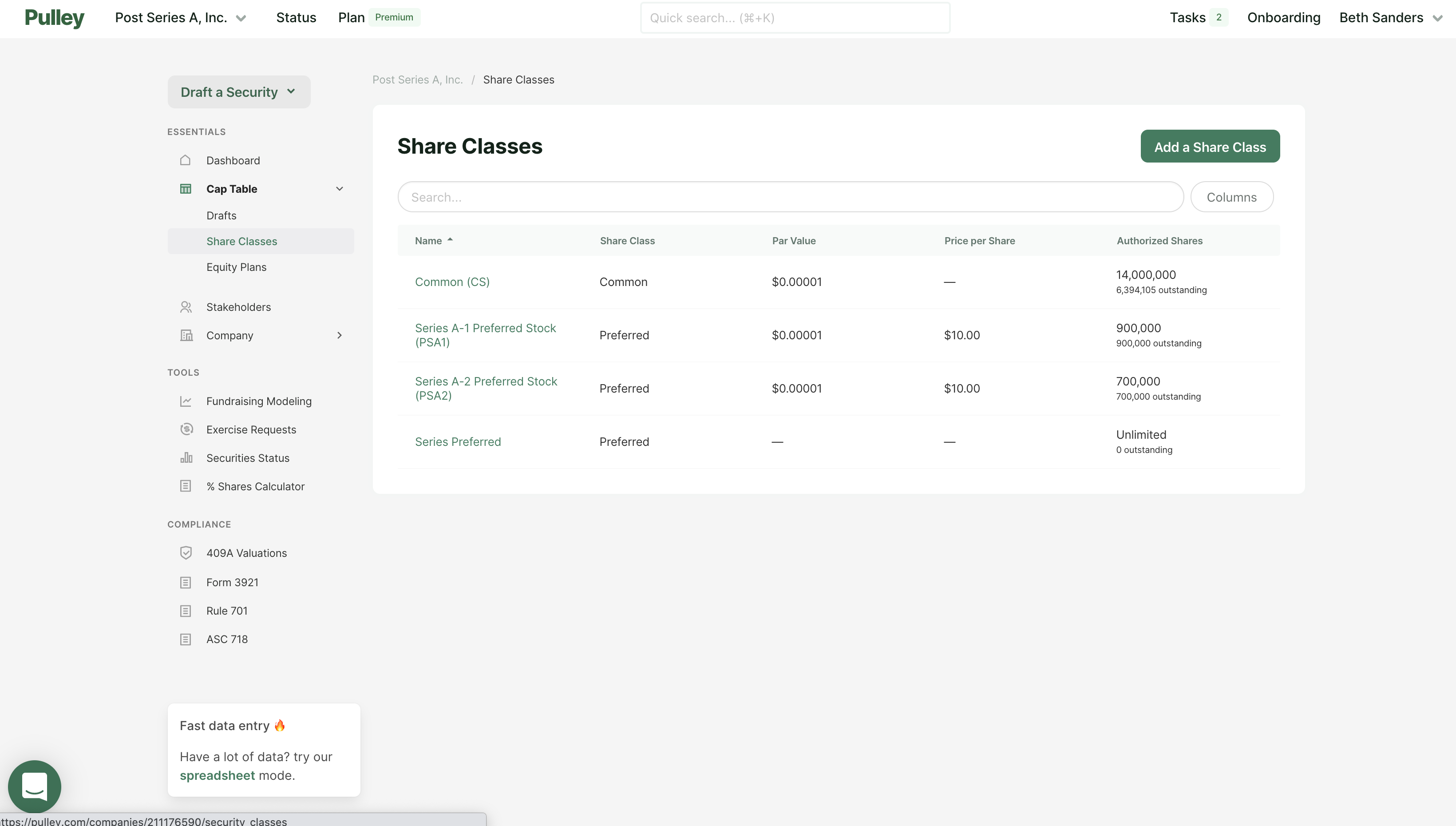Select the Cap Table icon
1456x826 pixels.
pyautogui.click(x=186, y=188)
